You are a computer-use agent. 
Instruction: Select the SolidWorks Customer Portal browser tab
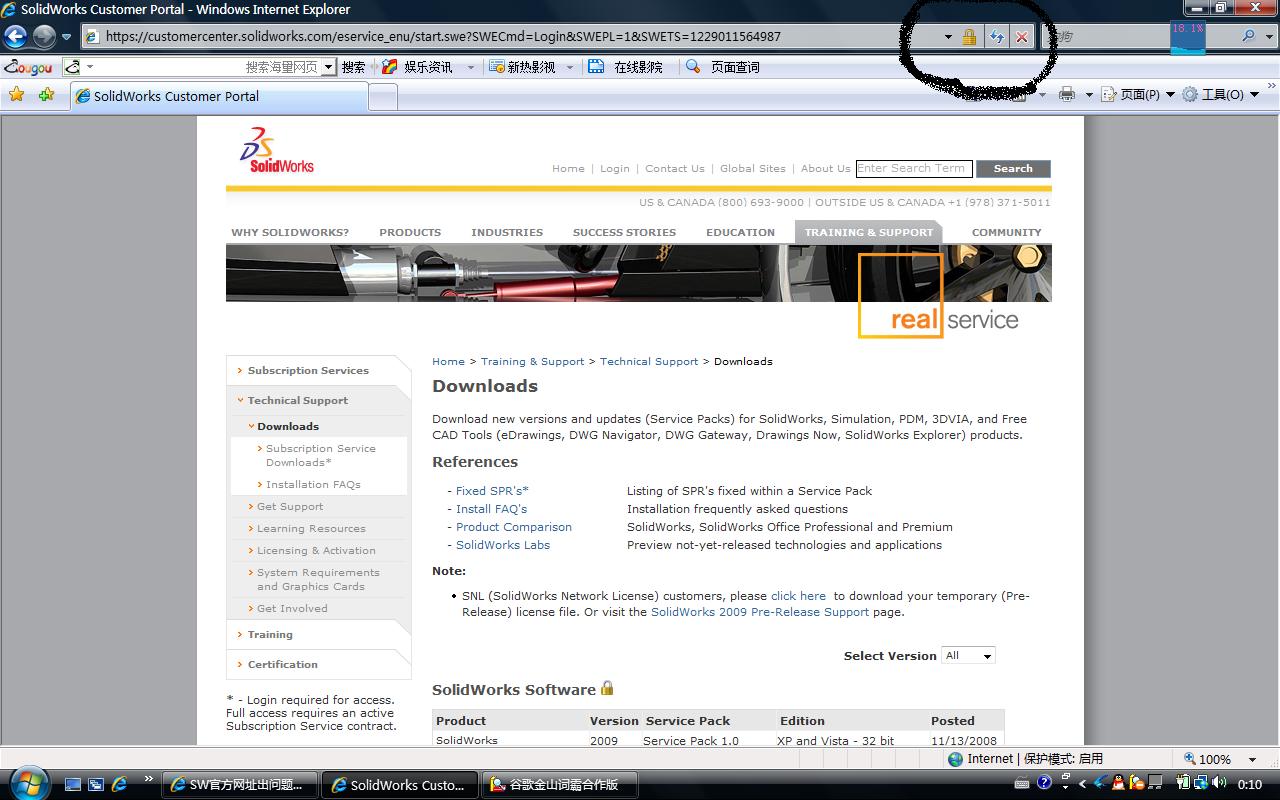click(x=218, y=96)
